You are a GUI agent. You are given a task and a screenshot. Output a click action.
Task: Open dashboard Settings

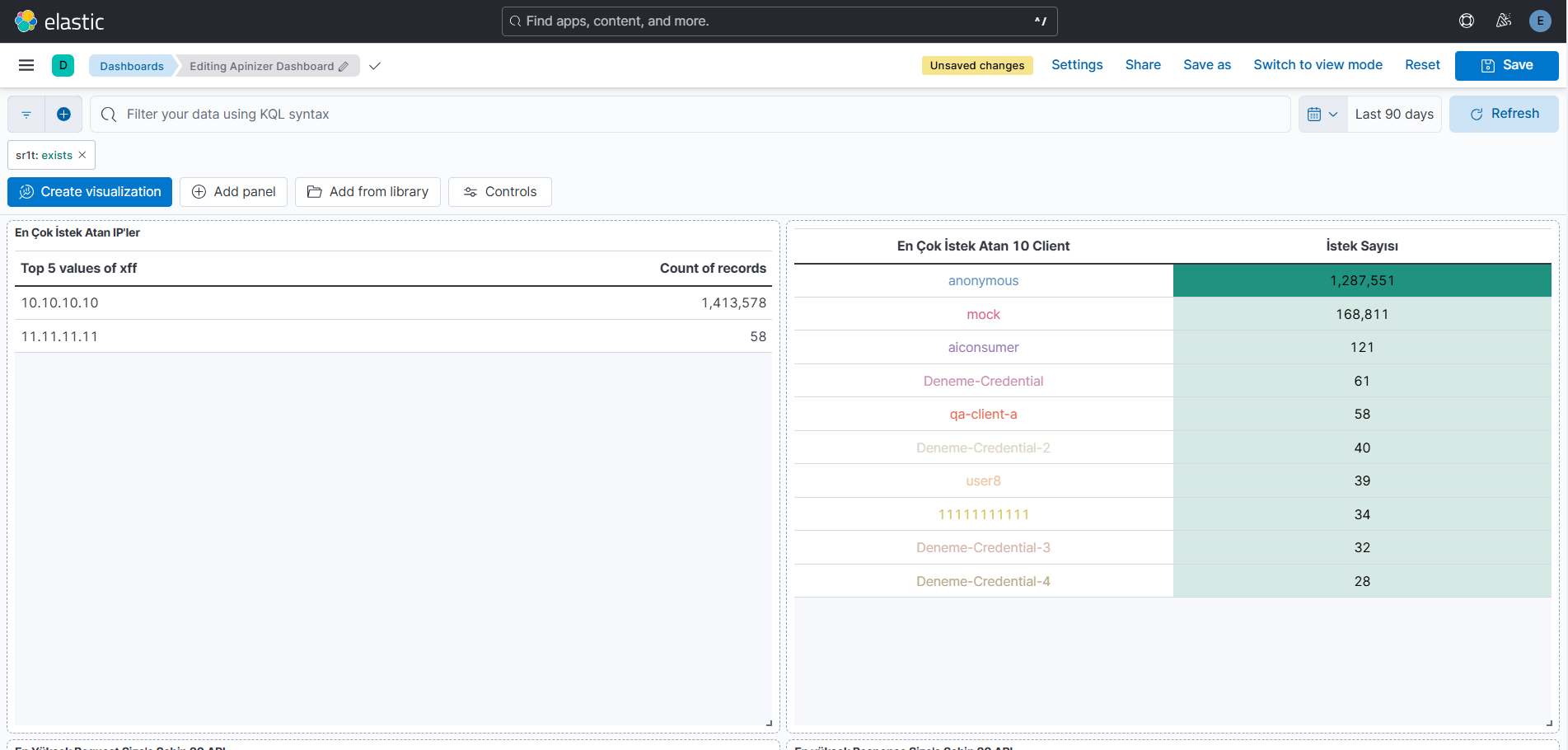[x=1077, y=65]
